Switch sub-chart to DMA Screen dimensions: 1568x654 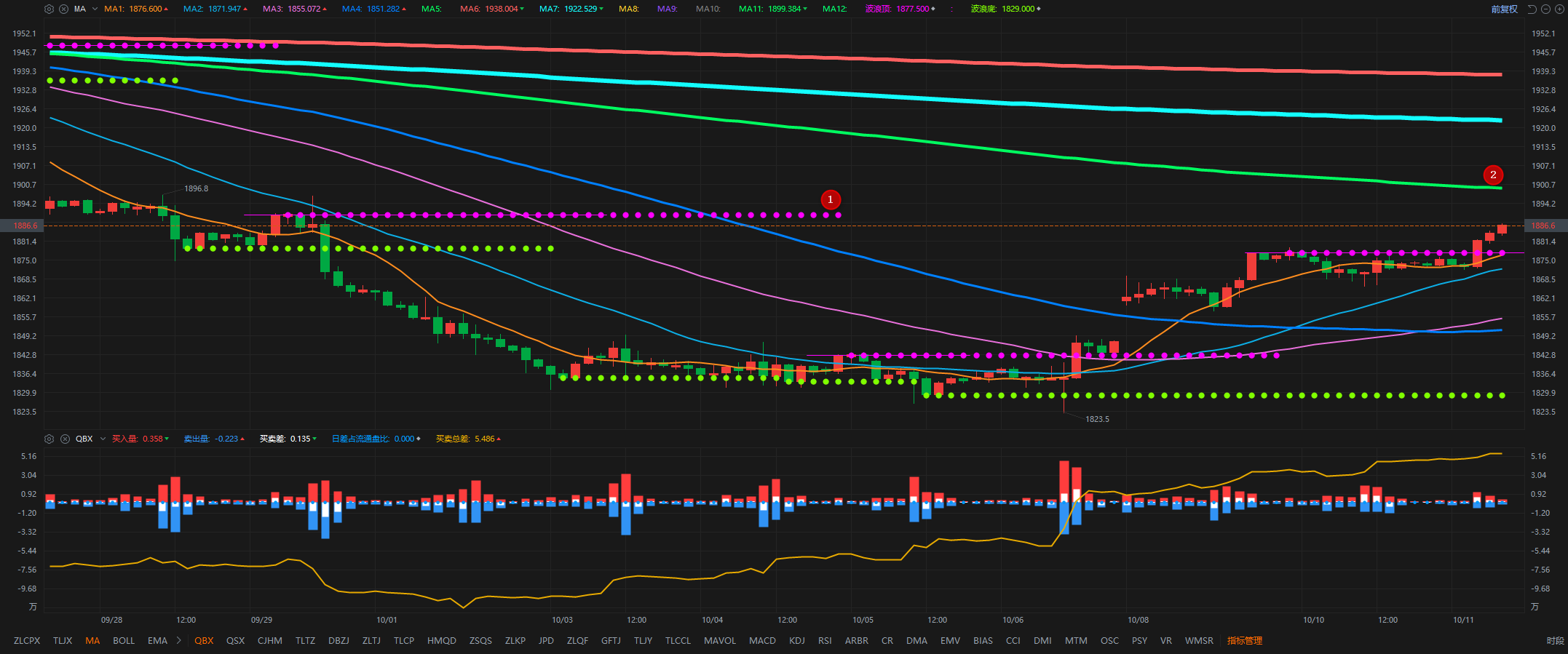pos(917,640)
